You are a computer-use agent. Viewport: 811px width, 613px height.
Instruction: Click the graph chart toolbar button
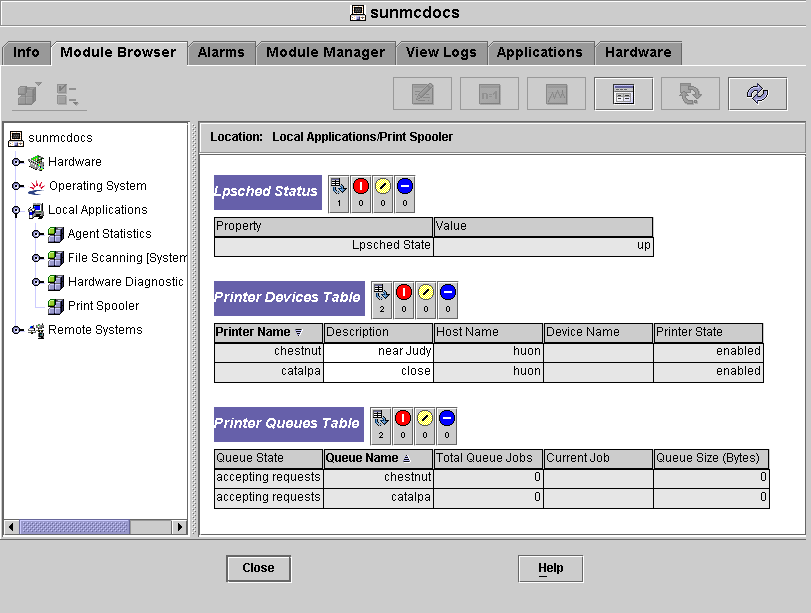(557, 94)
